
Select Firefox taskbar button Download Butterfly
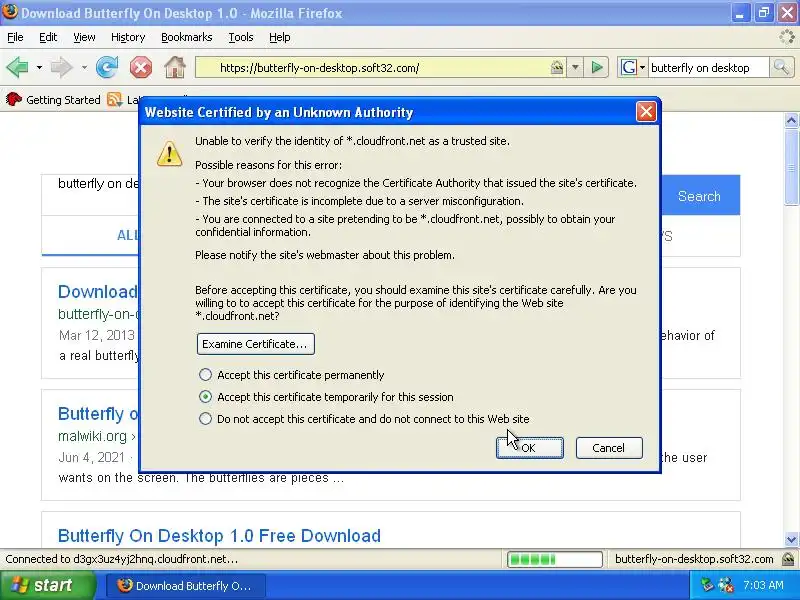186,586
